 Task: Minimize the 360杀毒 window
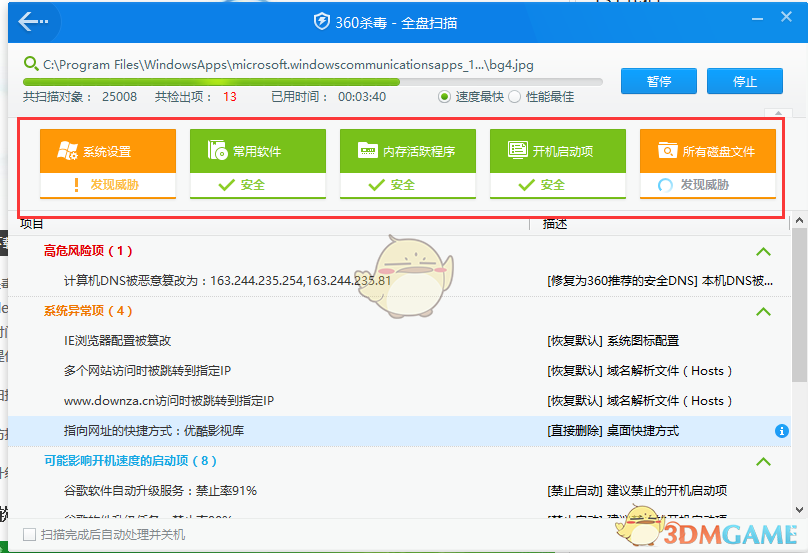tap(757, 19)
